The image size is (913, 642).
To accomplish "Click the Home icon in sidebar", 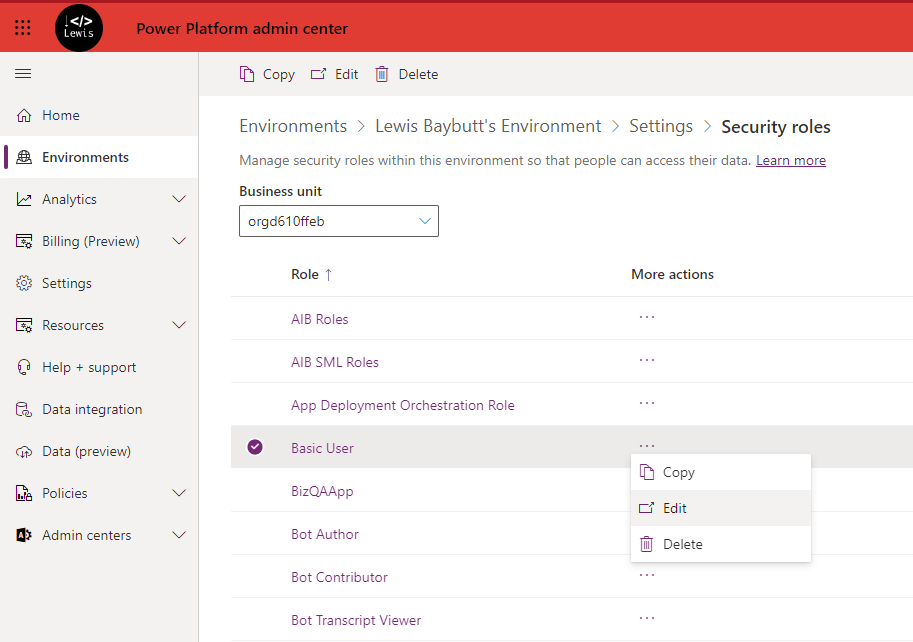I will (x=24, y=115).
